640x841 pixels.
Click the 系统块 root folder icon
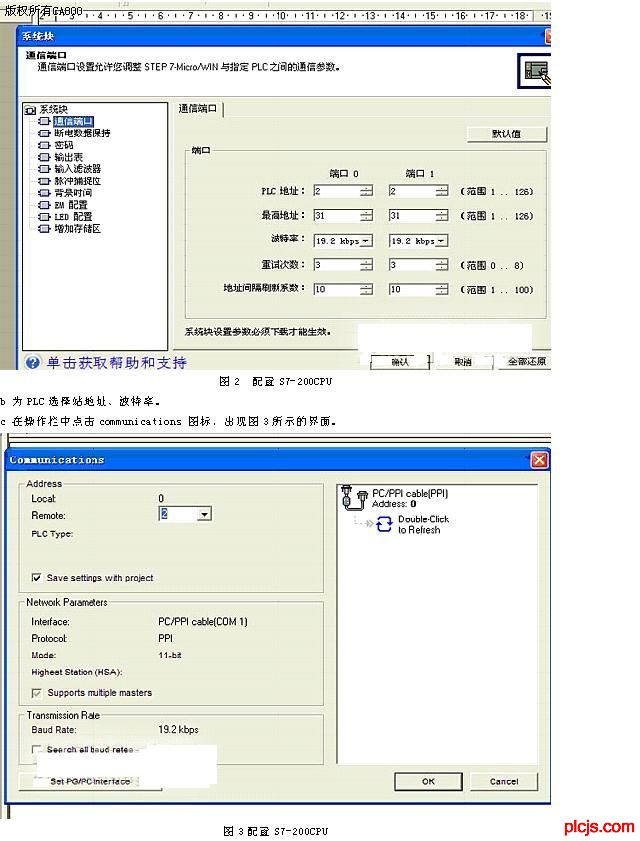[30, 110]
